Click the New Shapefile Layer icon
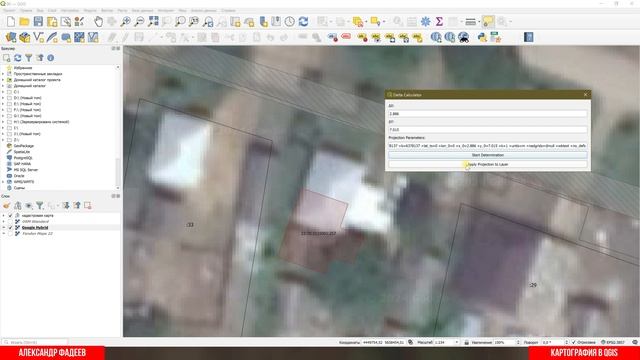The width and height of the screenshot is (640, 360). coord(38,38)
